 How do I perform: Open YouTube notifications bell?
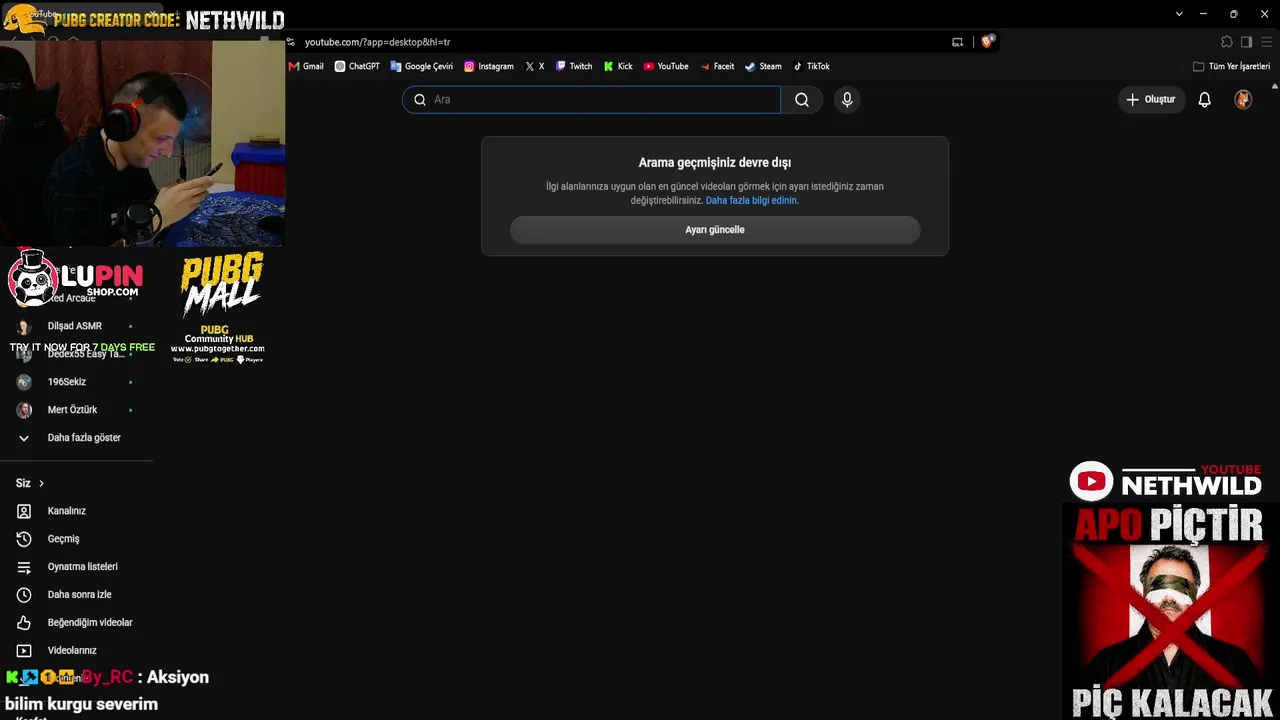[x=1205, y=100]
